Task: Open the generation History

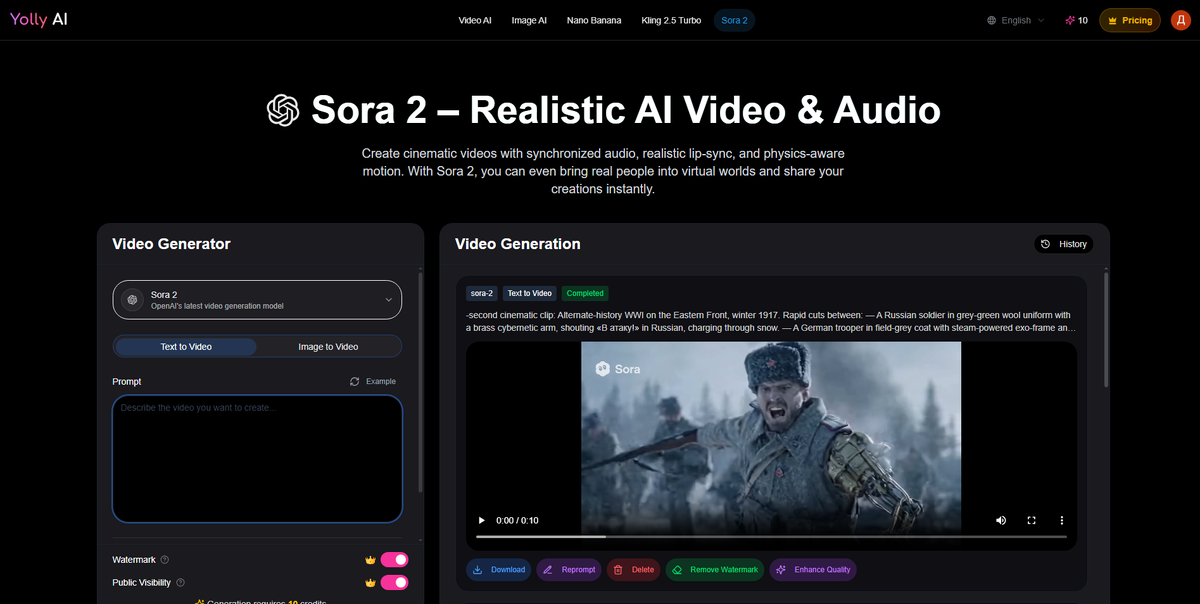Action: [1064, 244]
